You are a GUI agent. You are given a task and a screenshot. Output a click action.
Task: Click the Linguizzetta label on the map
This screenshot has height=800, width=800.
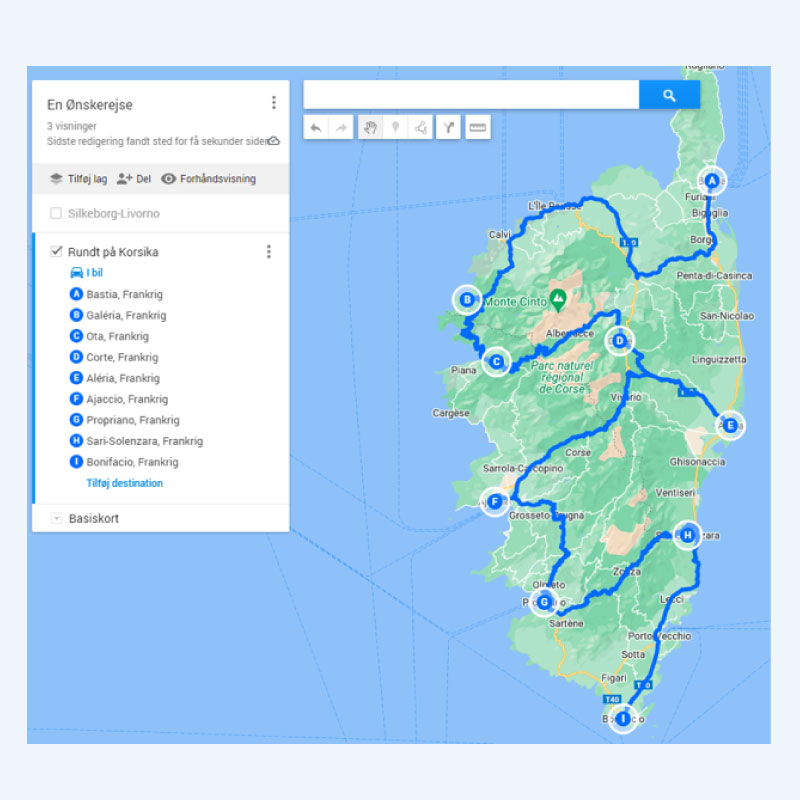pos(719,360)
